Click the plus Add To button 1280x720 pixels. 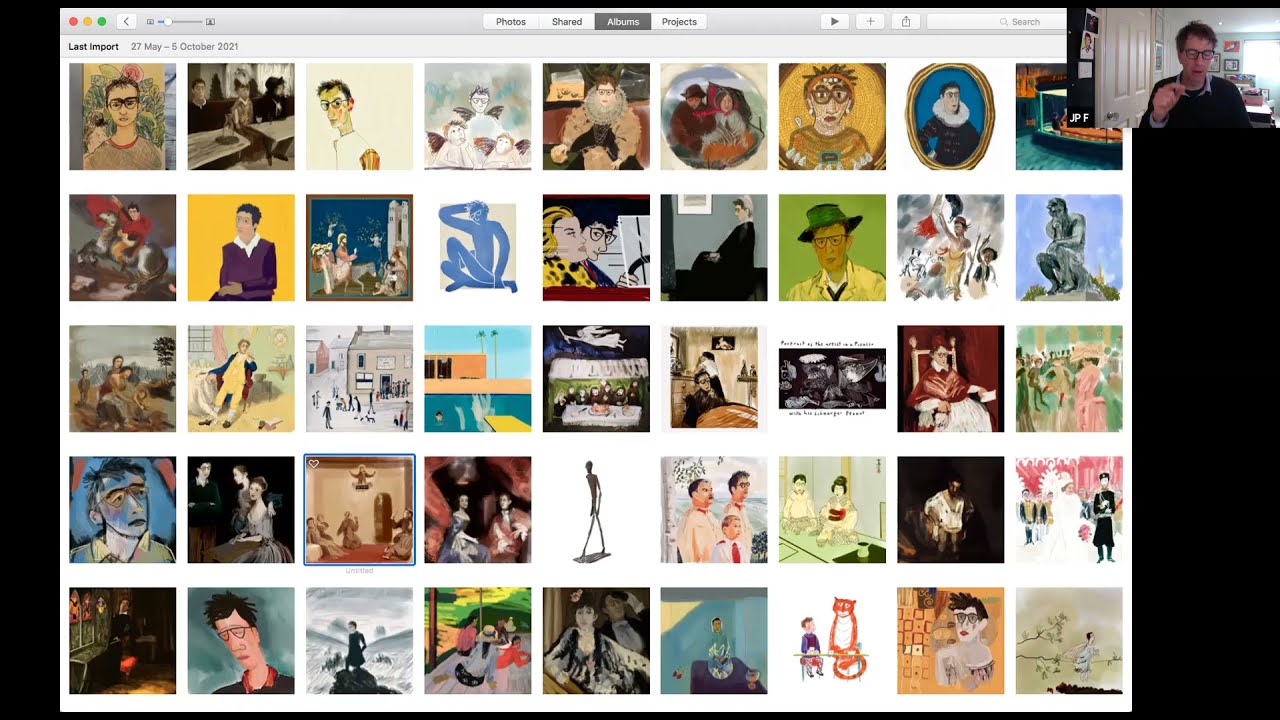870,21
